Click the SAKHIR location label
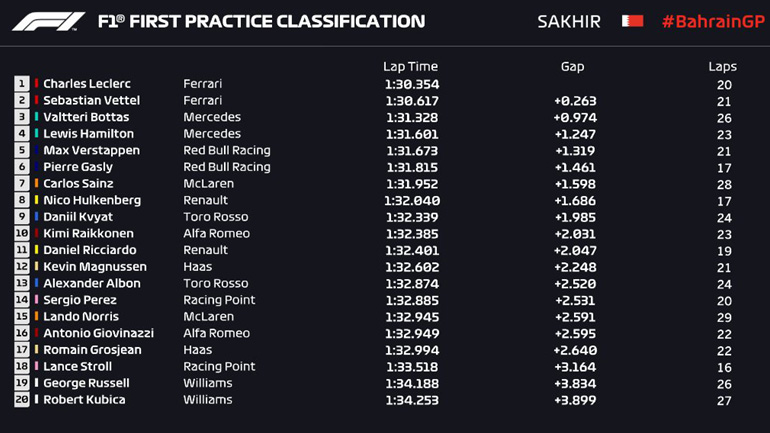This screenshot has width=770, height=433. tap(568, 21)
